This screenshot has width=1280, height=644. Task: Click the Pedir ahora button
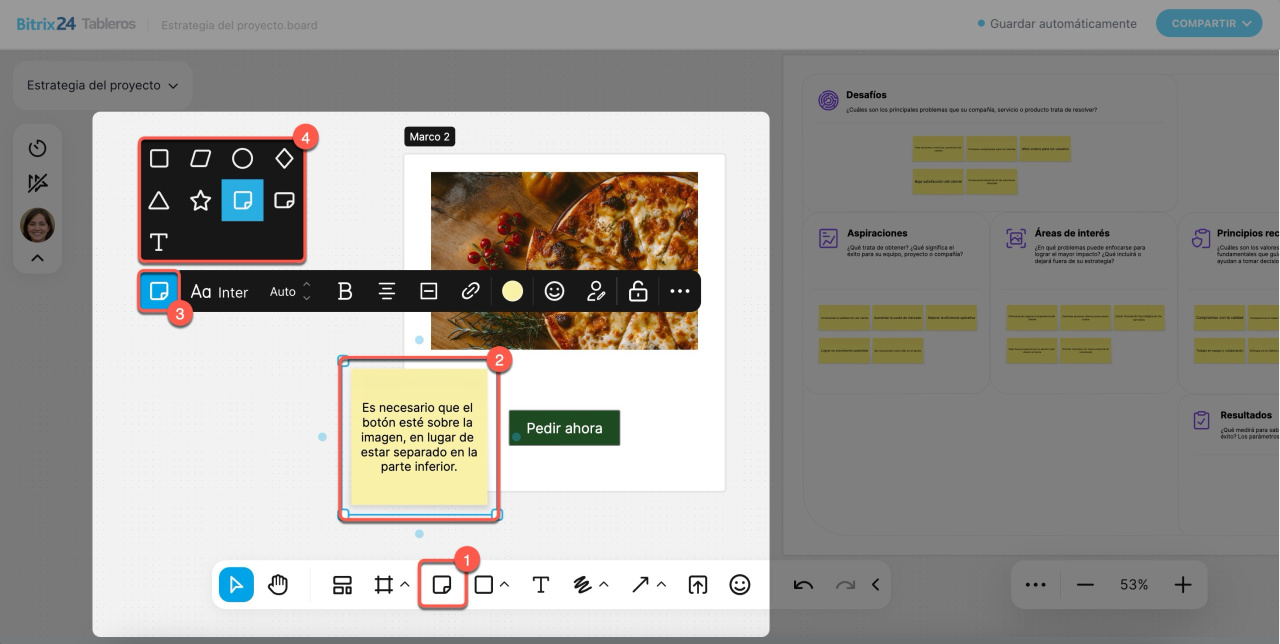pos(564,428)
